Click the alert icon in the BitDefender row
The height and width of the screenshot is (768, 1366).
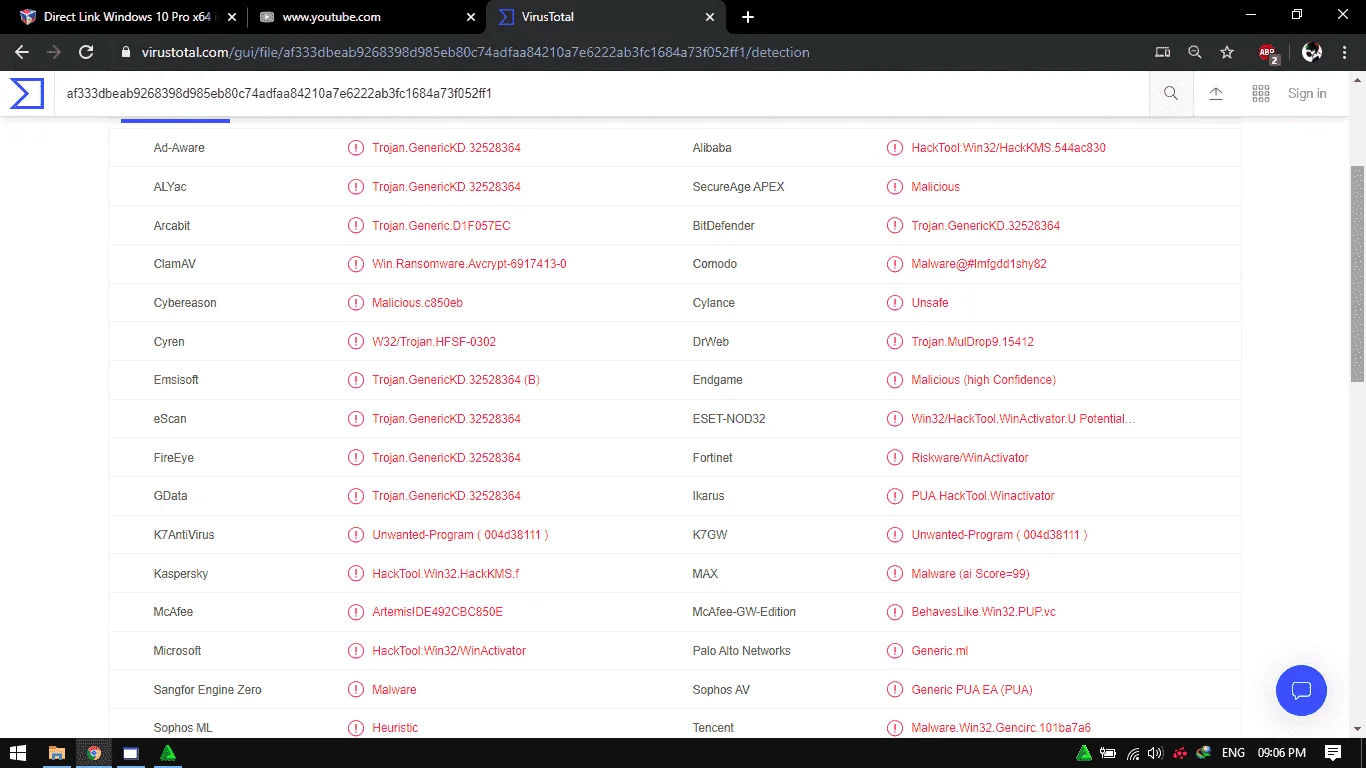[894, 226]
